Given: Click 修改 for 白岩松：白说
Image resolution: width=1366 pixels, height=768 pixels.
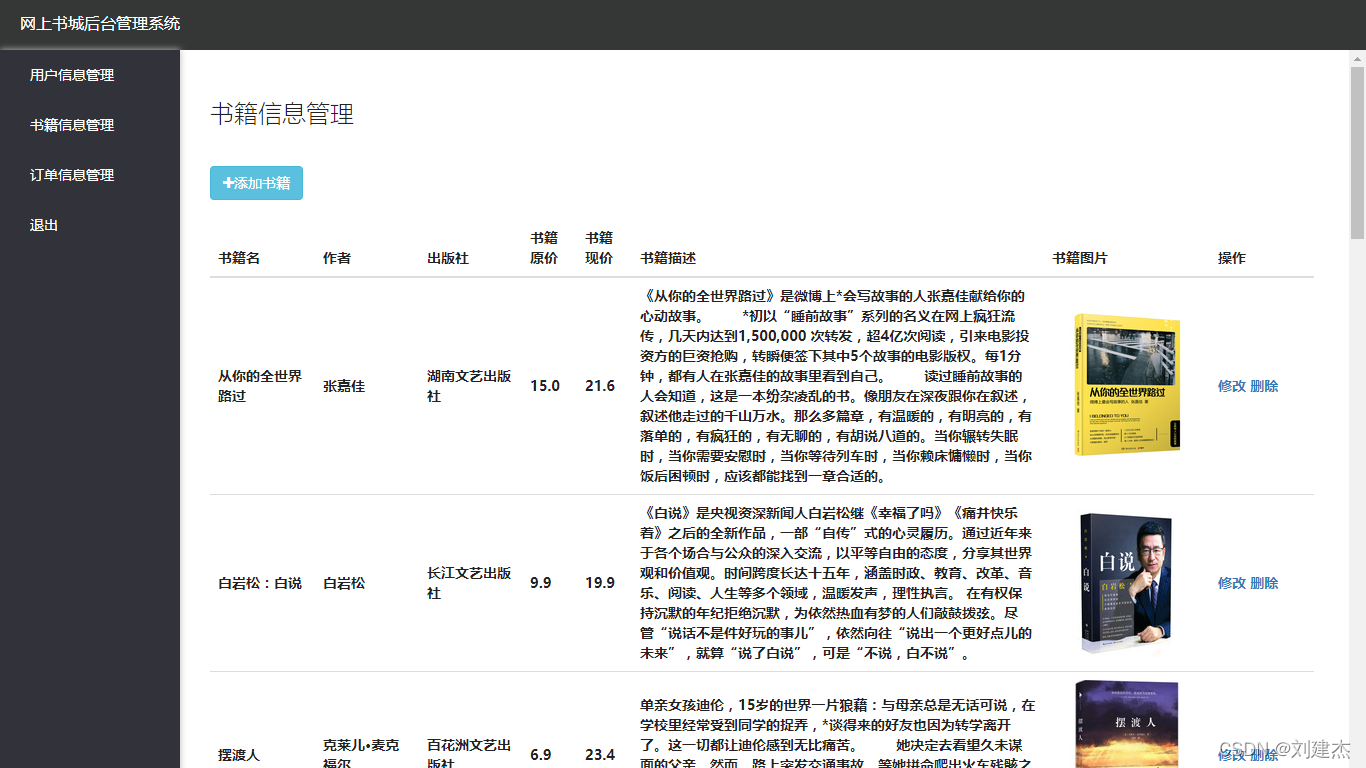Looking at the screenshot, I should tap(1232, 583).
